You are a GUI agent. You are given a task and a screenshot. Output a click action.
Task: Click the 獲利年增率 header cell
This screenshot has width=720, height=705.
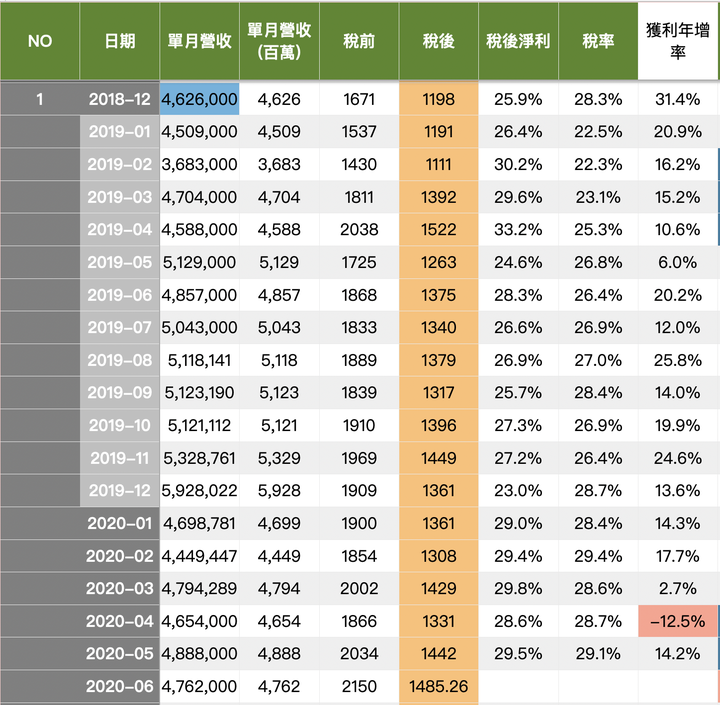[x=678, y=41]
